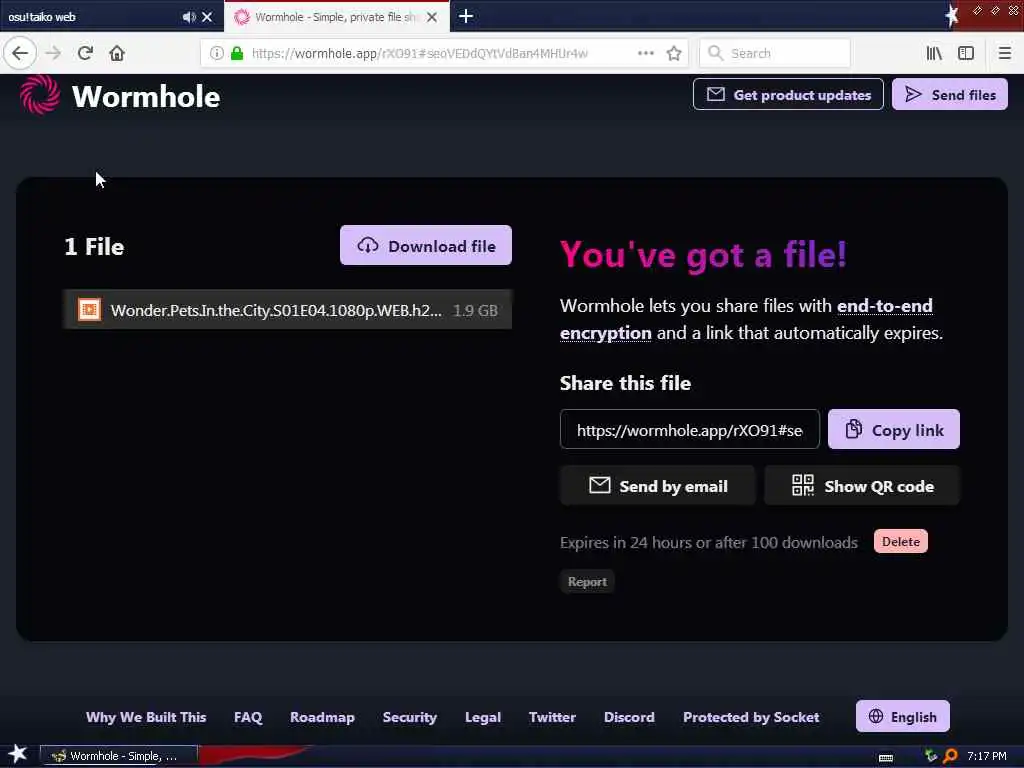
Task: Open page actions three-dot menu
Action: click(x=646, y=53)
